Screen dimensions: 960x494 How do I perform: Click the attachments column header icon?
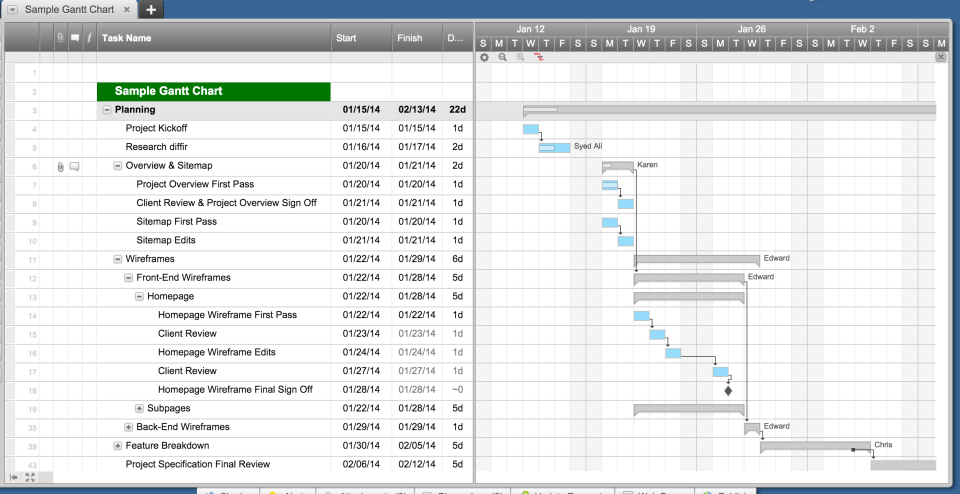click(60, 38)
